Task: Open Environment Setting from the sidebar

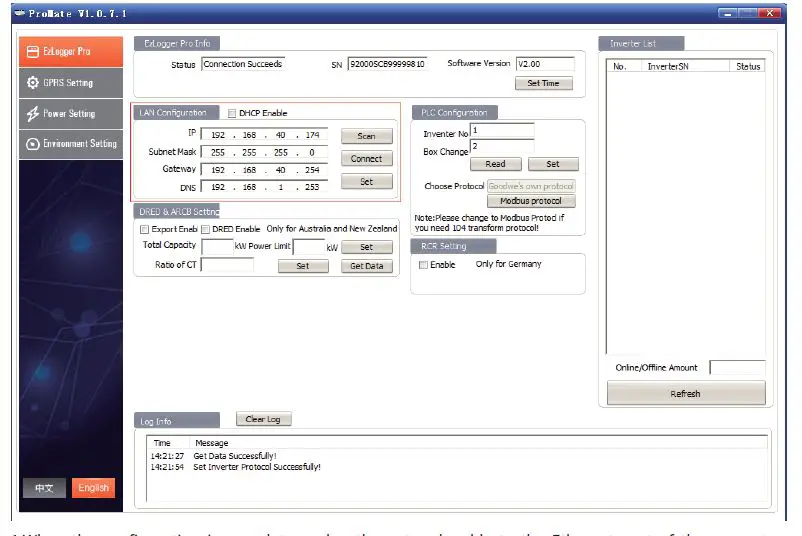Action: click(x=72, y=144)
